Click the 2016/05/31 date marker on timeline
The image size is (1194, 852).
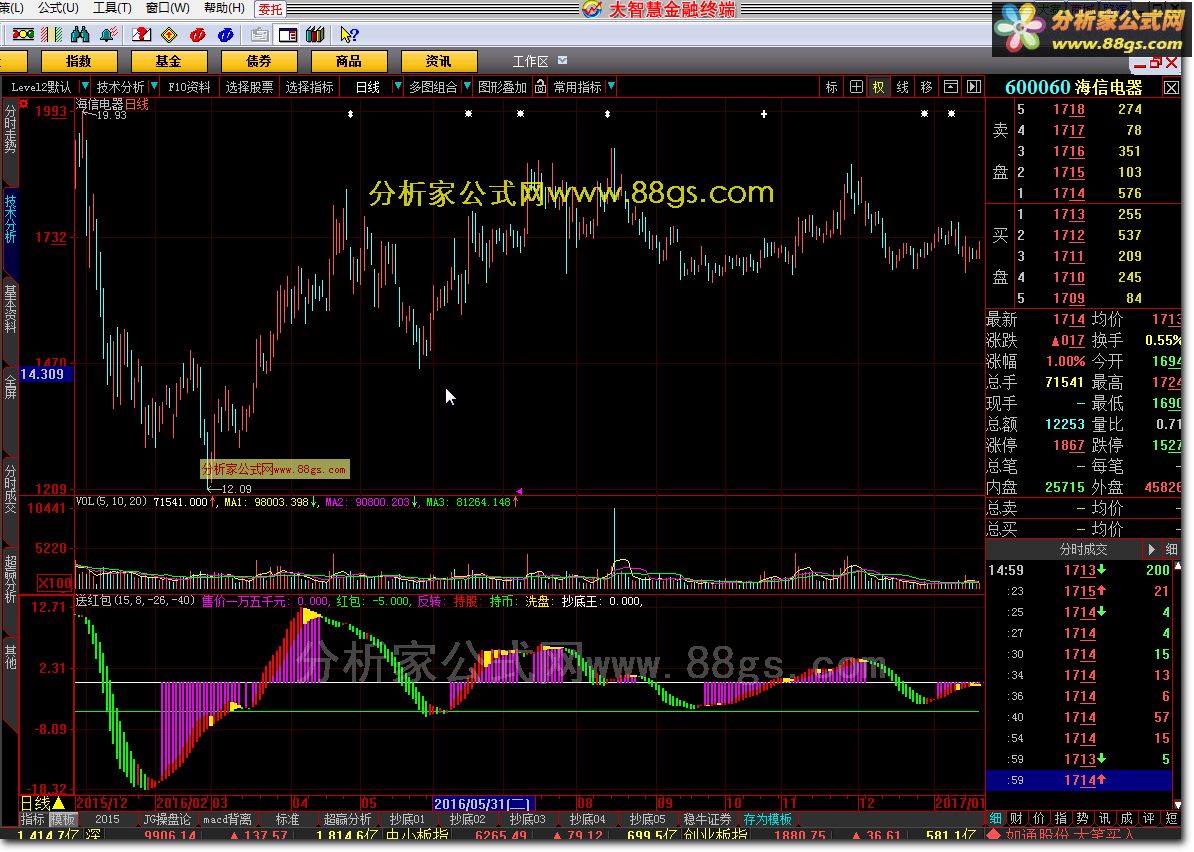point(482,803)
